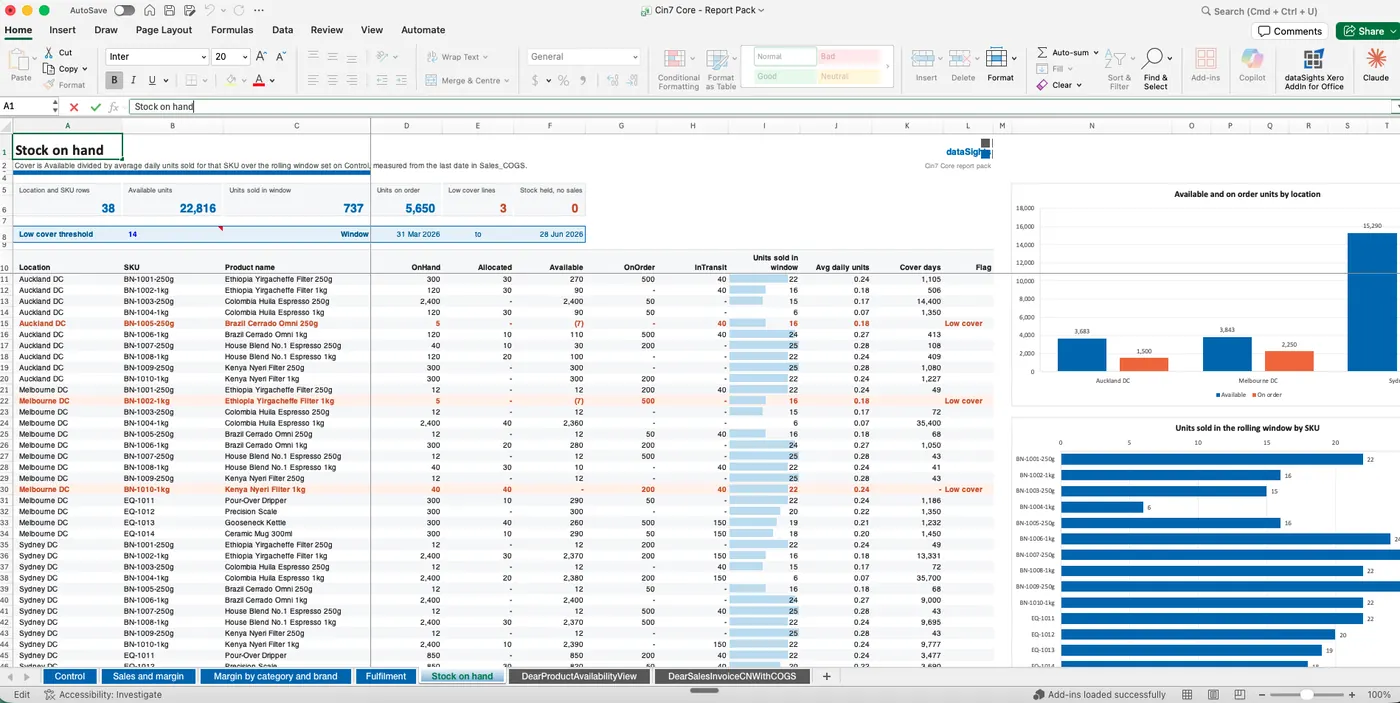1400x703 pixels.
Task: Switch to the Control sheet tab
Action: pos(70,676)
